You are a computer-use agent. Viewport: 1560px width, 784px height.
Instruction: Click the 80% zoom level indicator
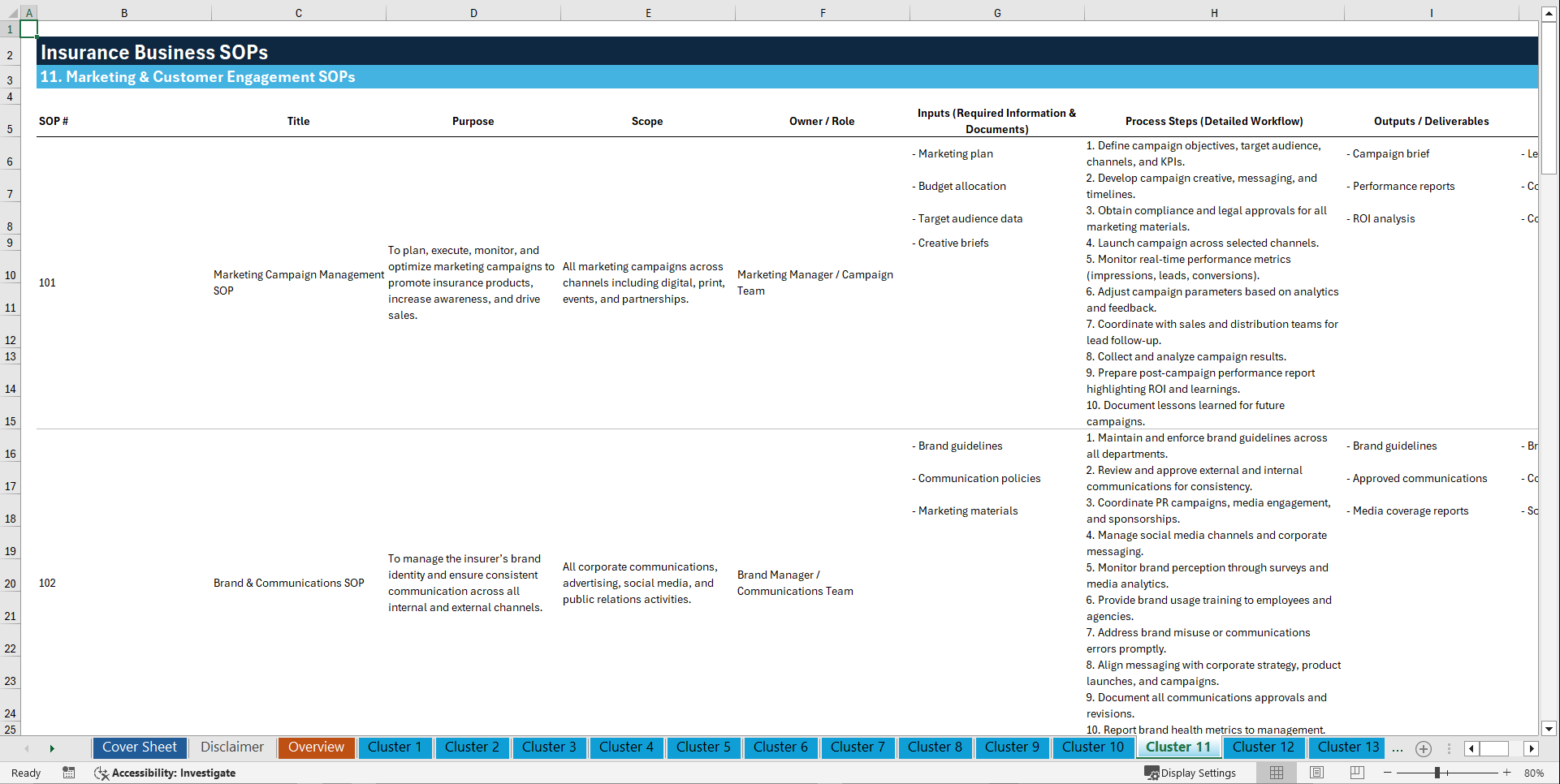pyautogui.click(x=1536, y=773)
